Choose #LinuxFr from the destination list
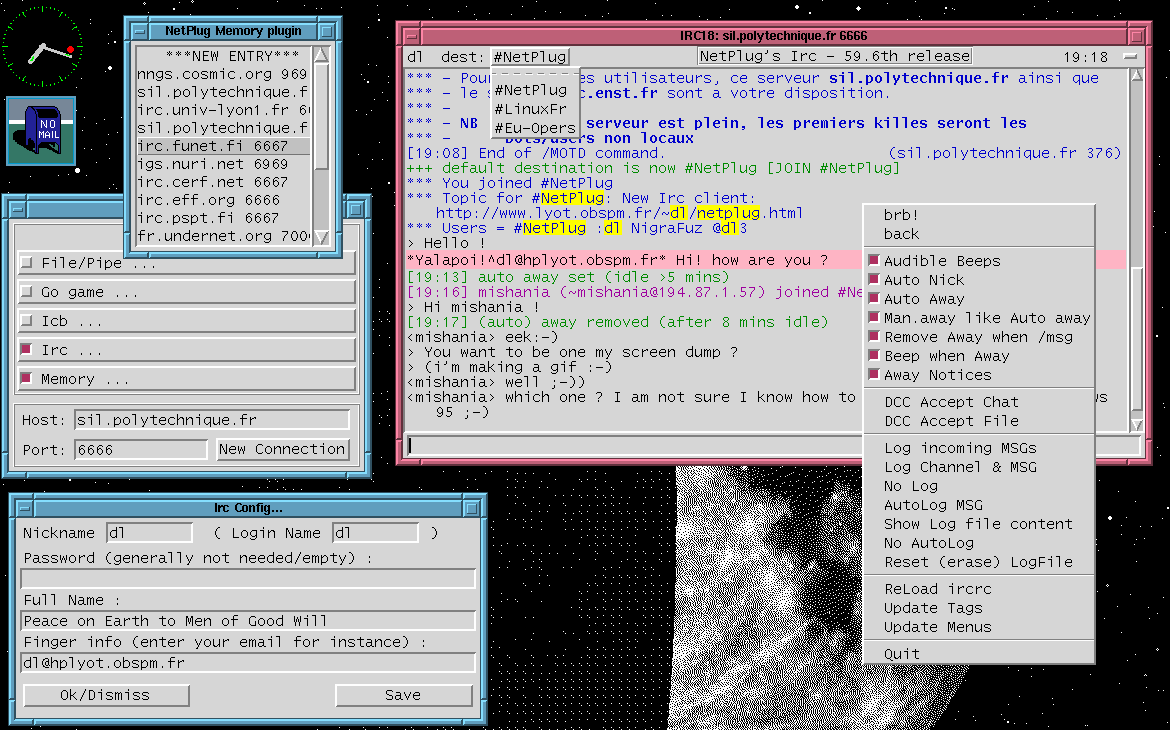Screen dimensions: 1170x730 point(530,109)
